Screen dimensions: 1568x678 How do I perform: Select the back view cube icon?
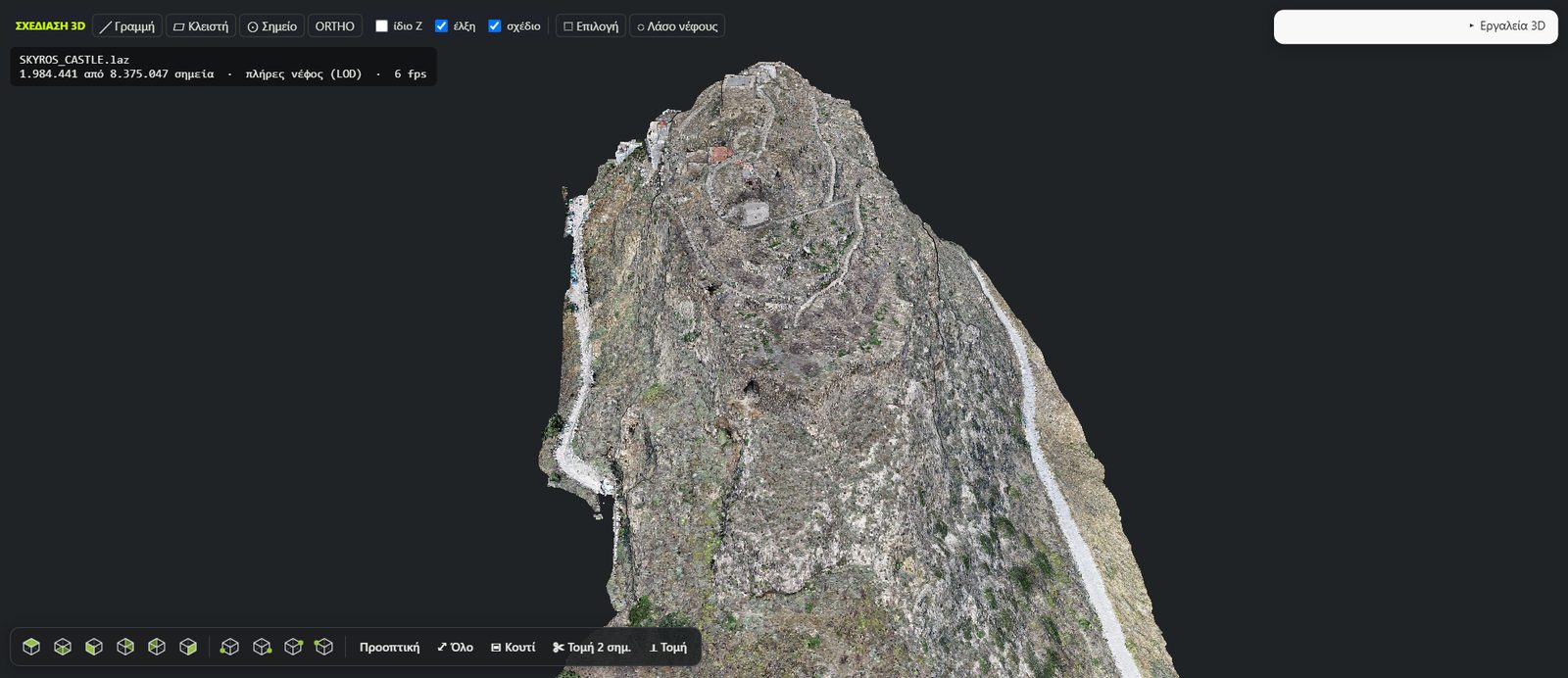pos(125,647)
